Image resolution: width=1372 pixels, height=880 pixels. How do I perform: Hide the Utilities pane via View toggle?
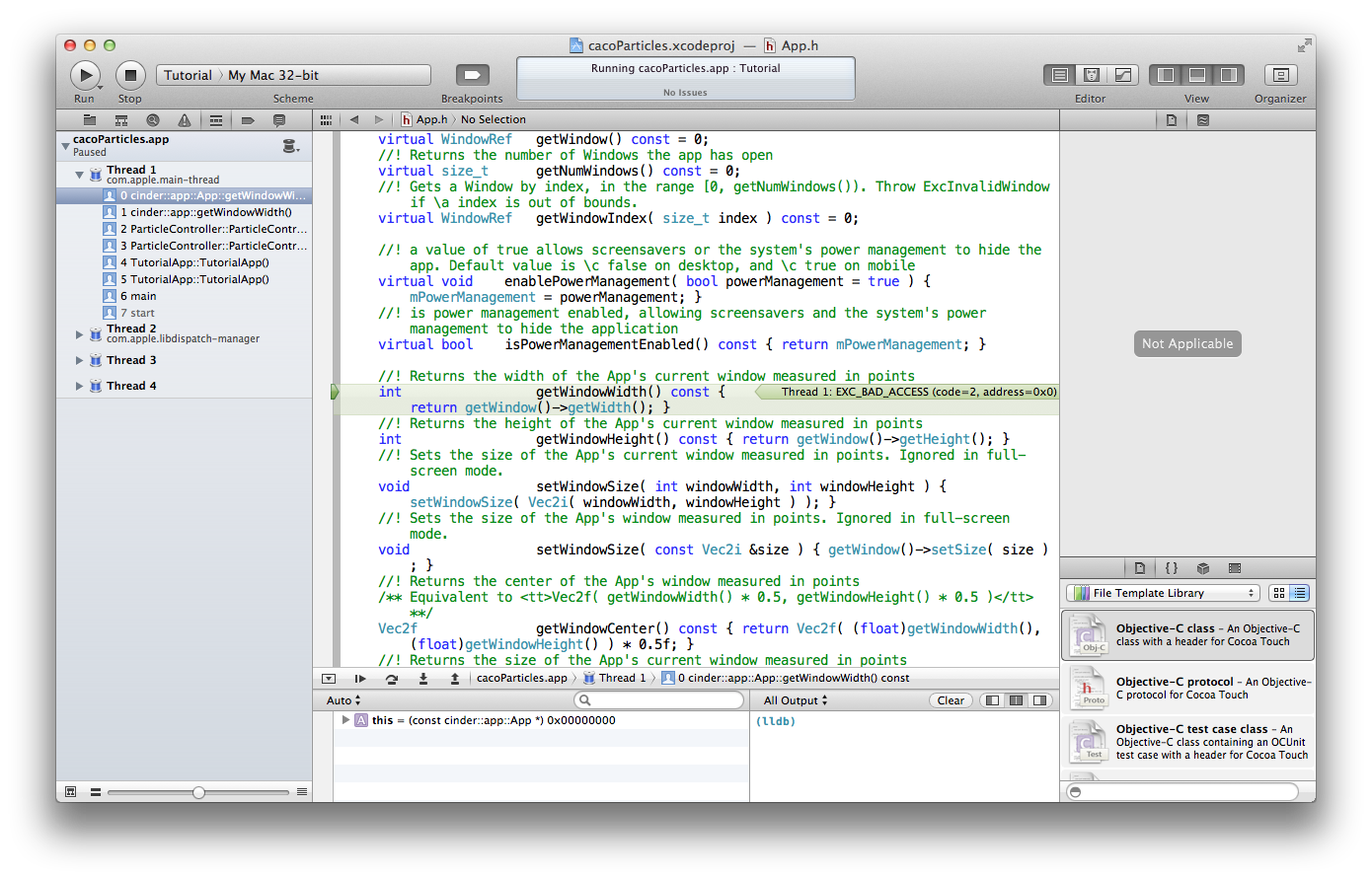coord(1229,75)
